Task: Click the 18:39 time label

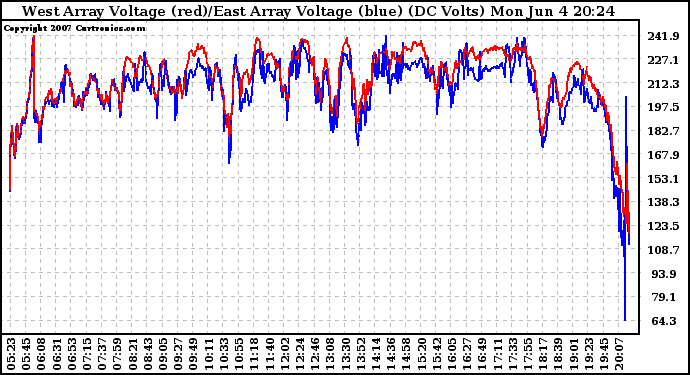Action: [x=559, y=354]
